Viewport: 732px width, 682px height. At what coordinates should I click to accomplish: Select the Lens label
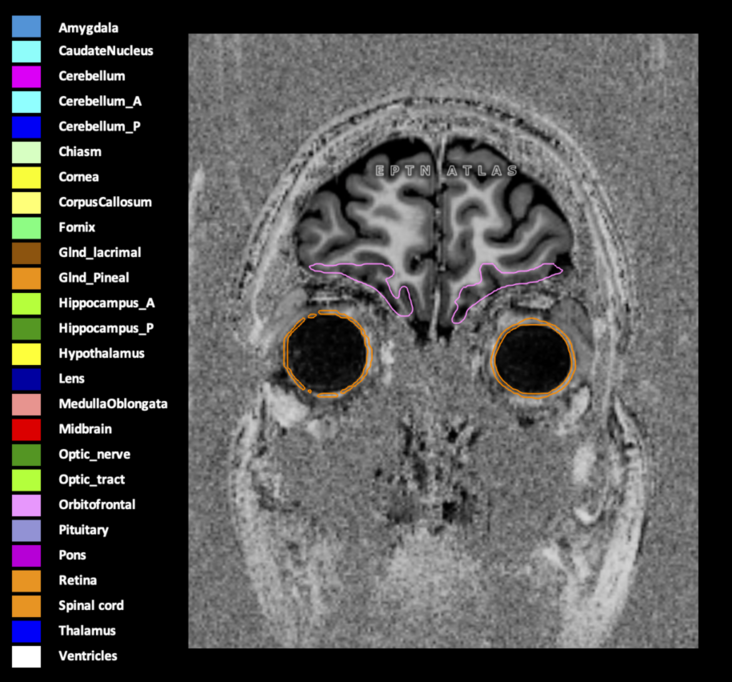tap(71, 379)
